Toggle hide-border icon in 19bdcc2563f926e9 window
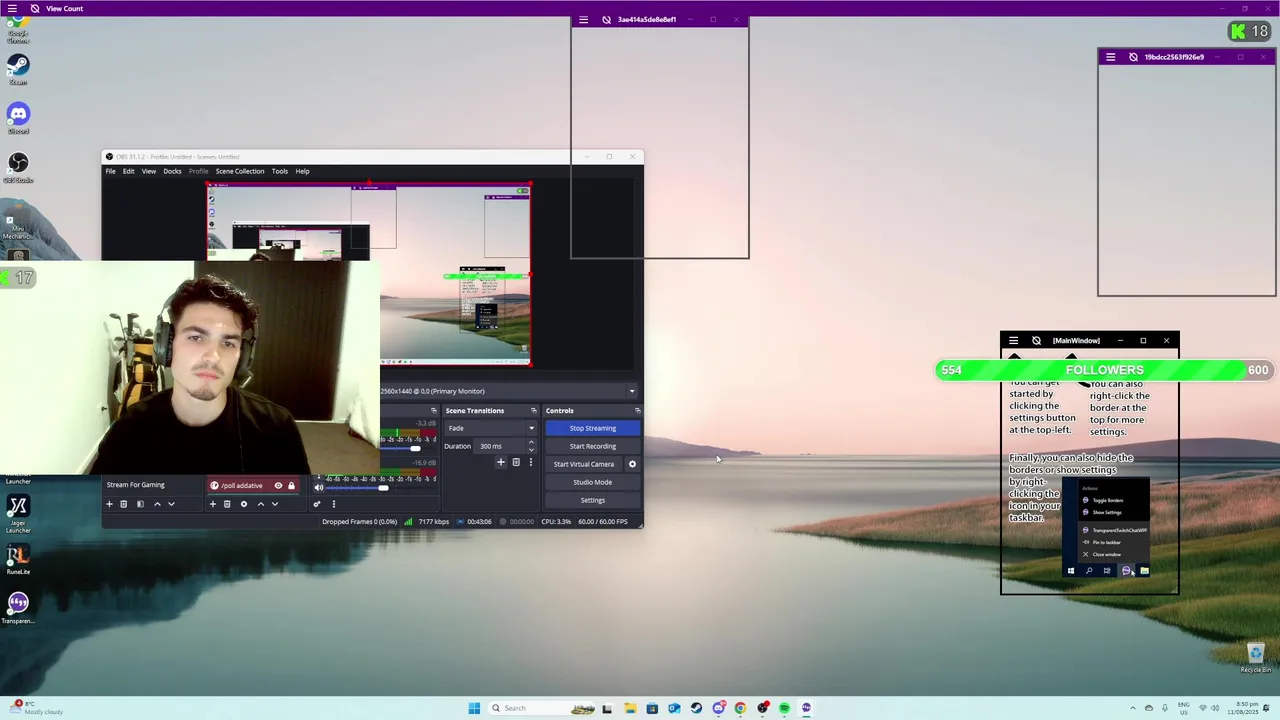 tap(1133, 57)
